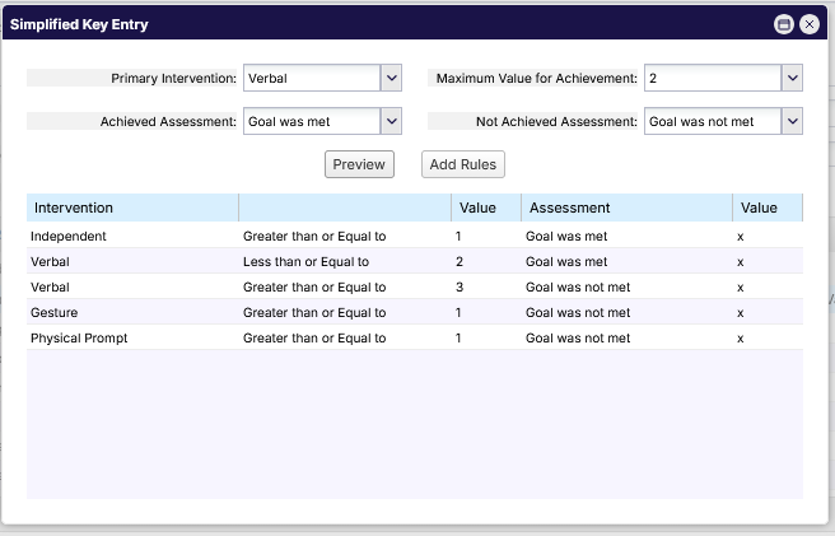
Task: Select the first Value column header
Action: click(x=486, y=208)
